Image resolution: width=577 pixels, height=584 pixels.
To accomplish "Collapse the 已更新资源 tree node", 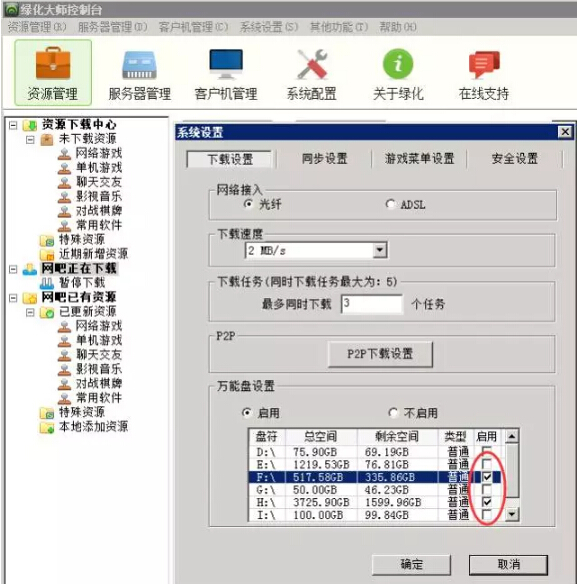I will click(x=30, y=312).
